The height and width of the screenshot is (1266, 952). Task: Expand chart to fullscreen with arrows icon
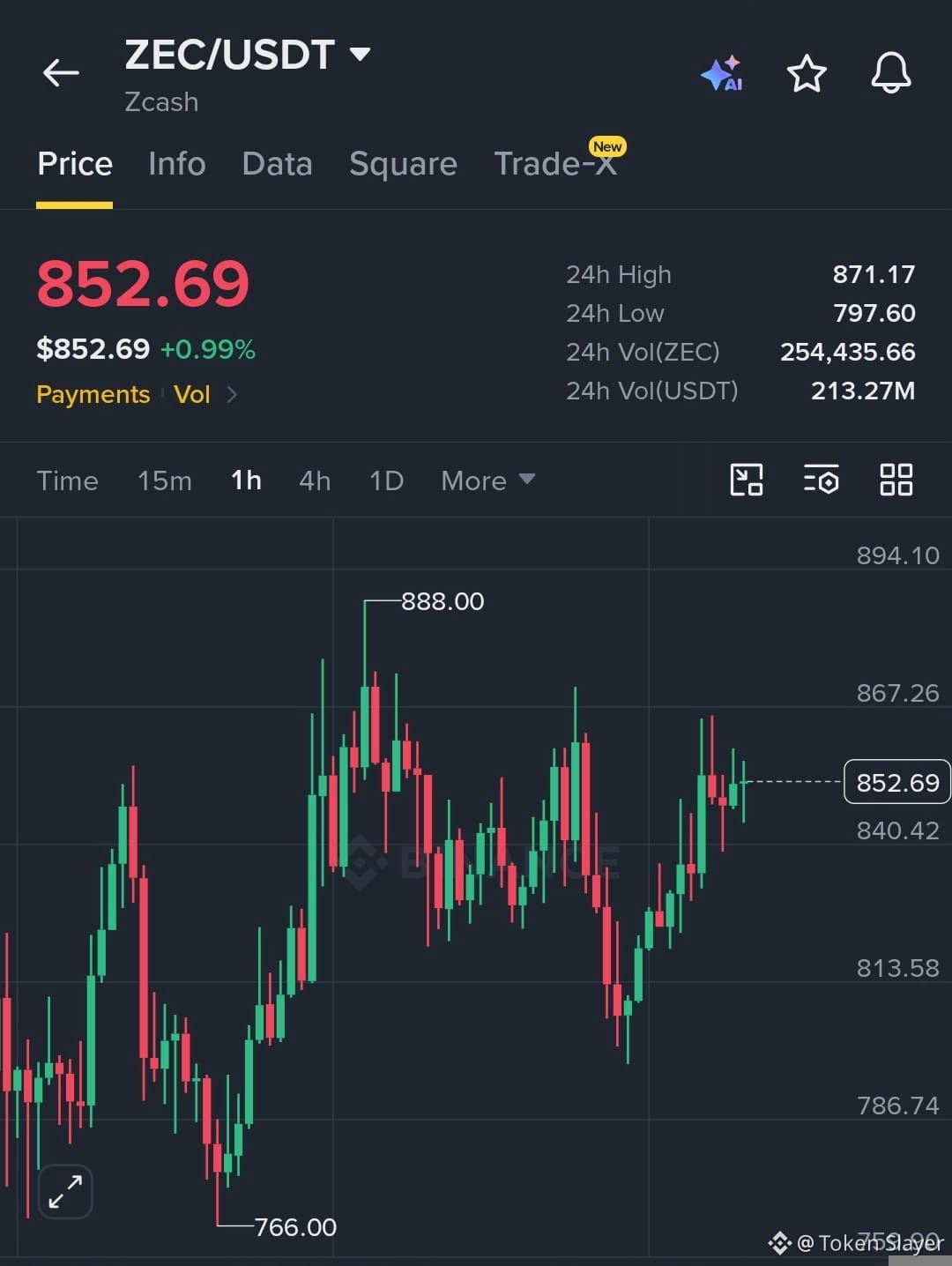65,1192
